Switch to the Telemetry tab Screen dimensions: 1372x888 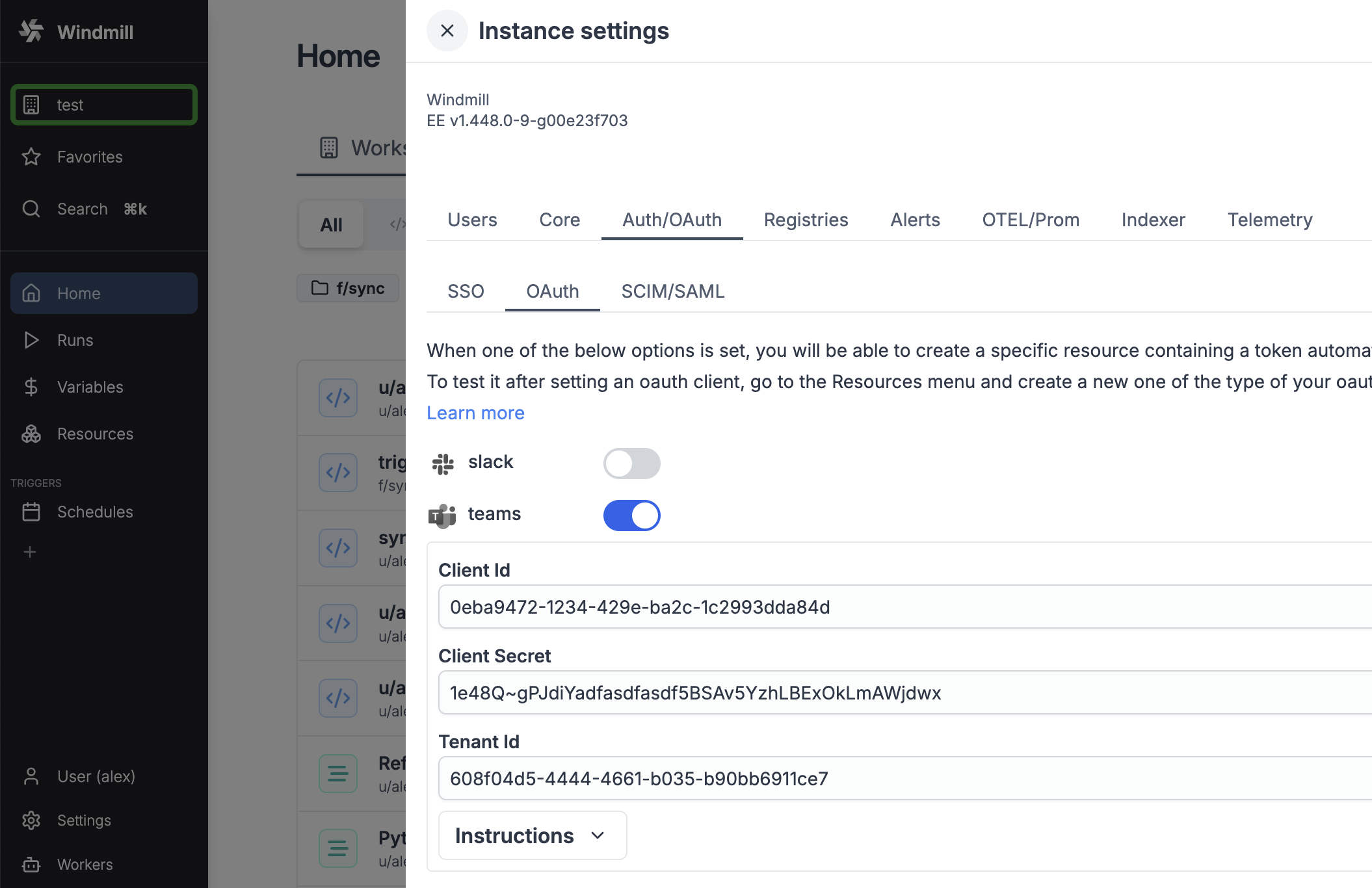pos(1269,220)
